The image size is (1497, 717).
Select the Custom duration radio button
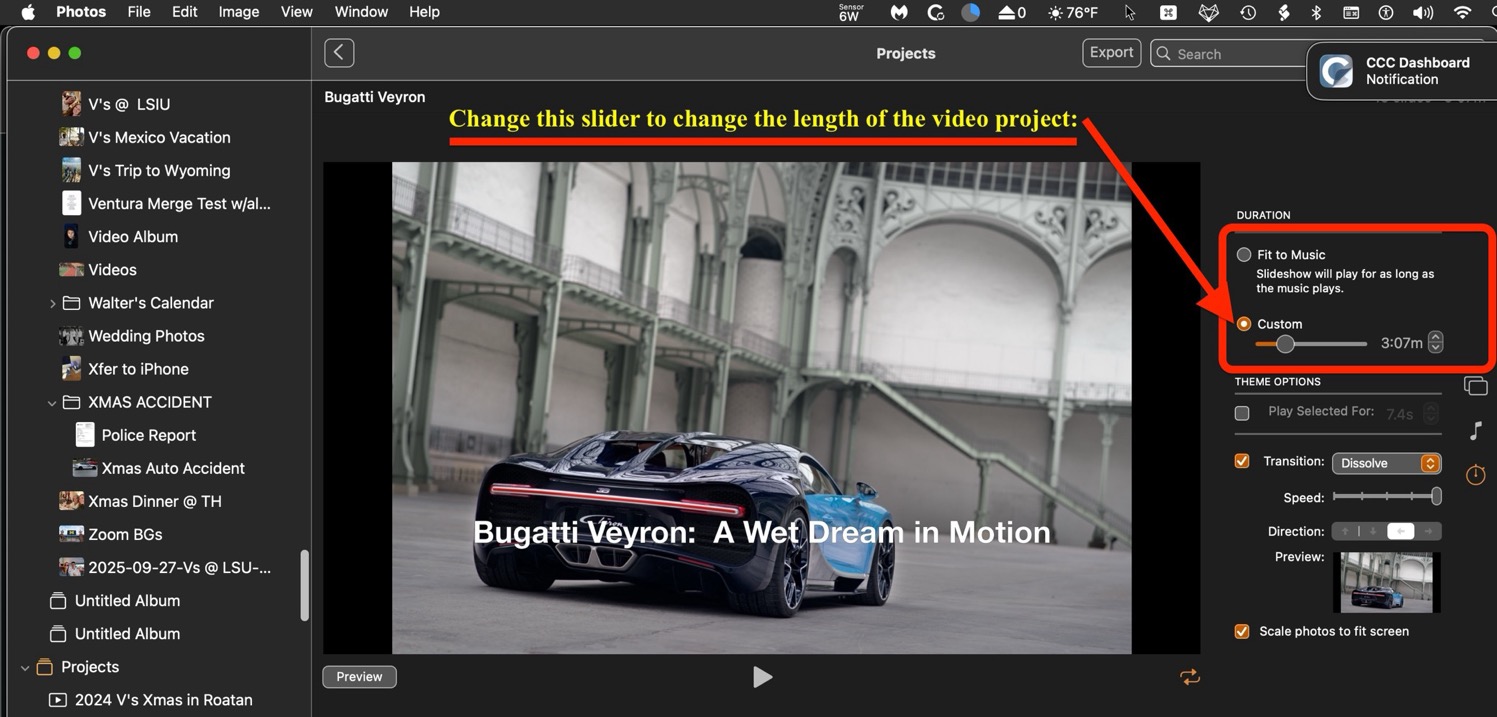tap(1244, 324)
